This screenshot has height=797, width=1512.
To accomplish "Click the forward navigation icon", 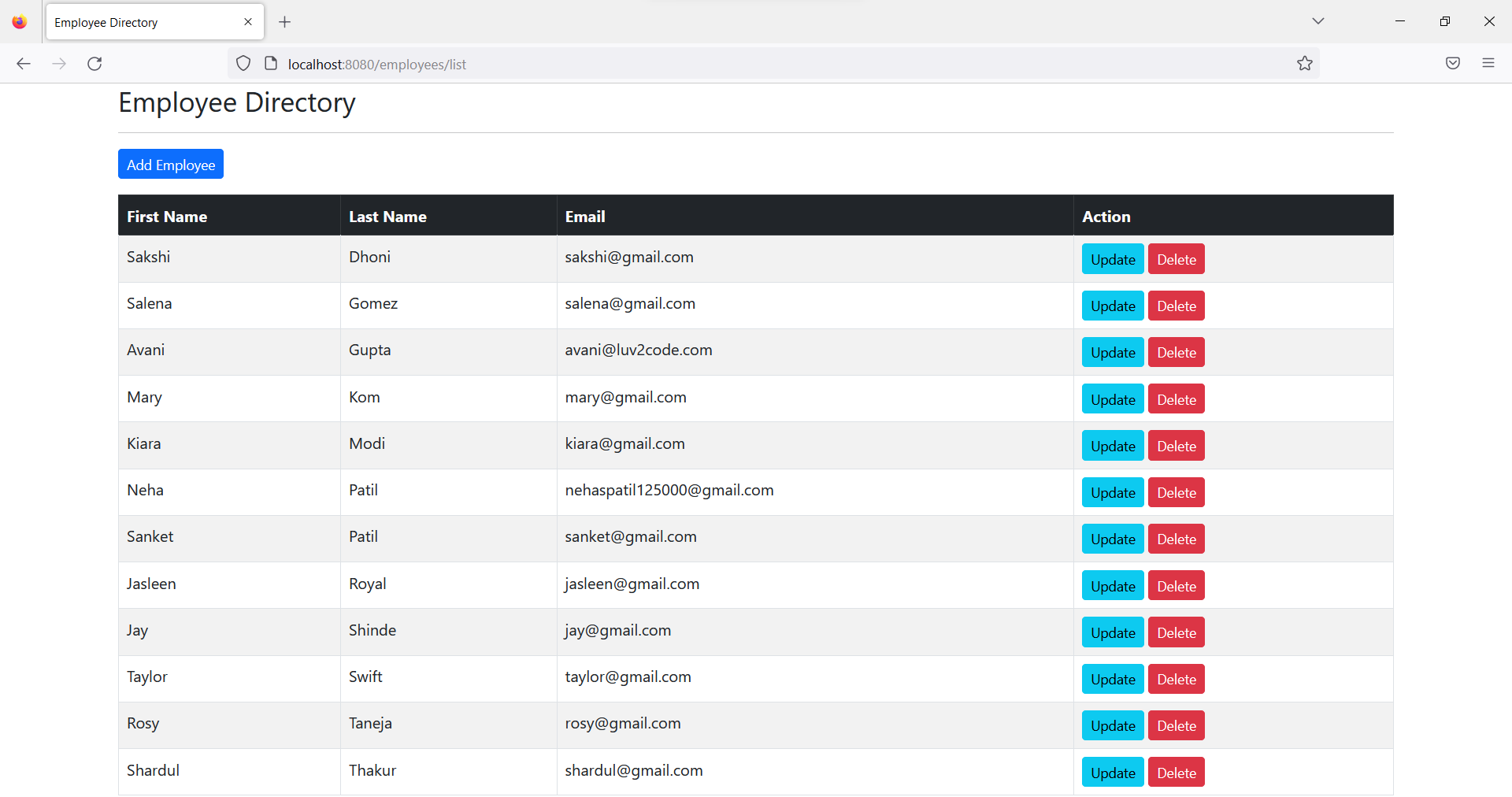I will (x=59, y=64).
